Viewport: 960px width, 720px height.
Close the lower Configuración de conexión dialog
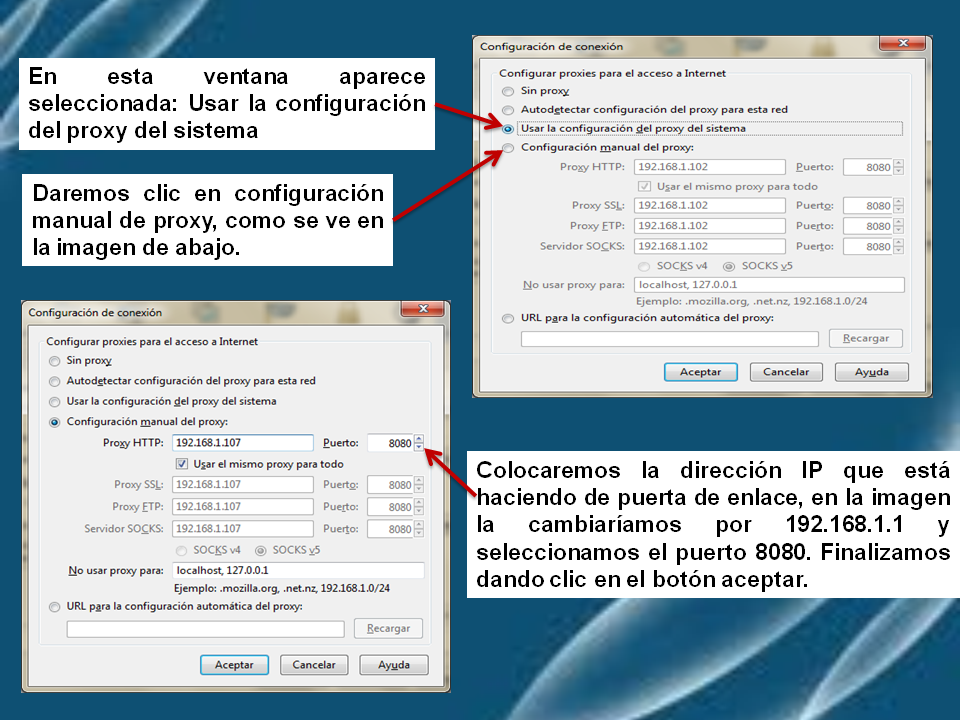(x=422, y=309)
